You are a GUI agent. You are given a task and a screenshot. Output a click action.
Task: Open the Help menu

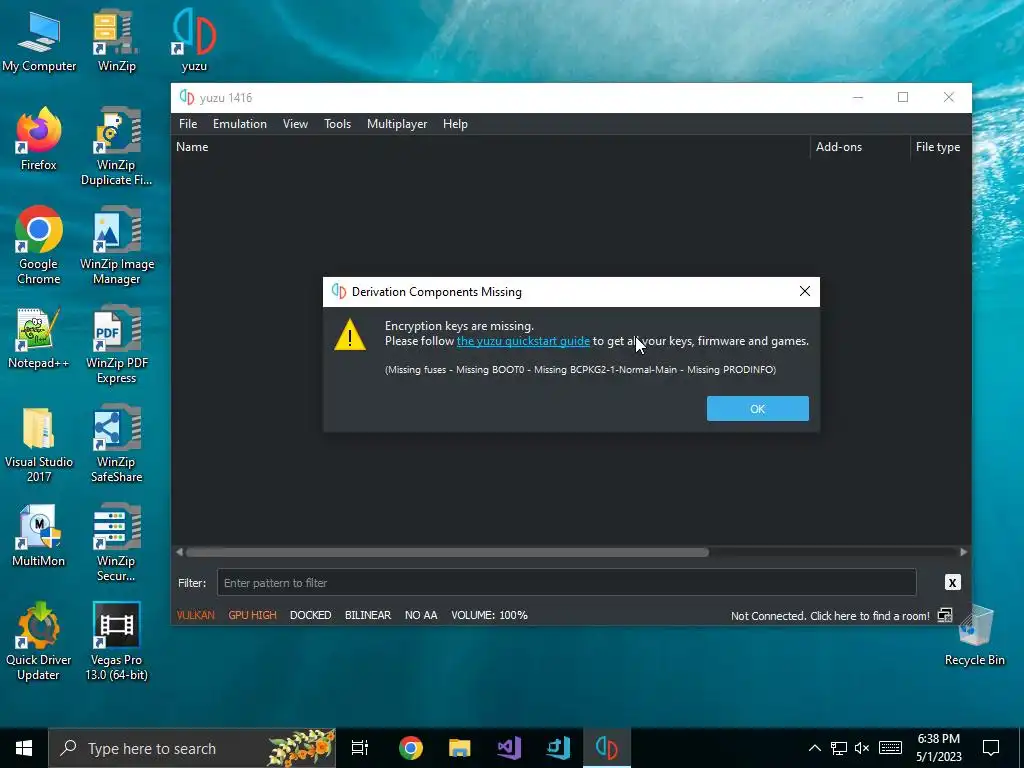tap(455, 124)
